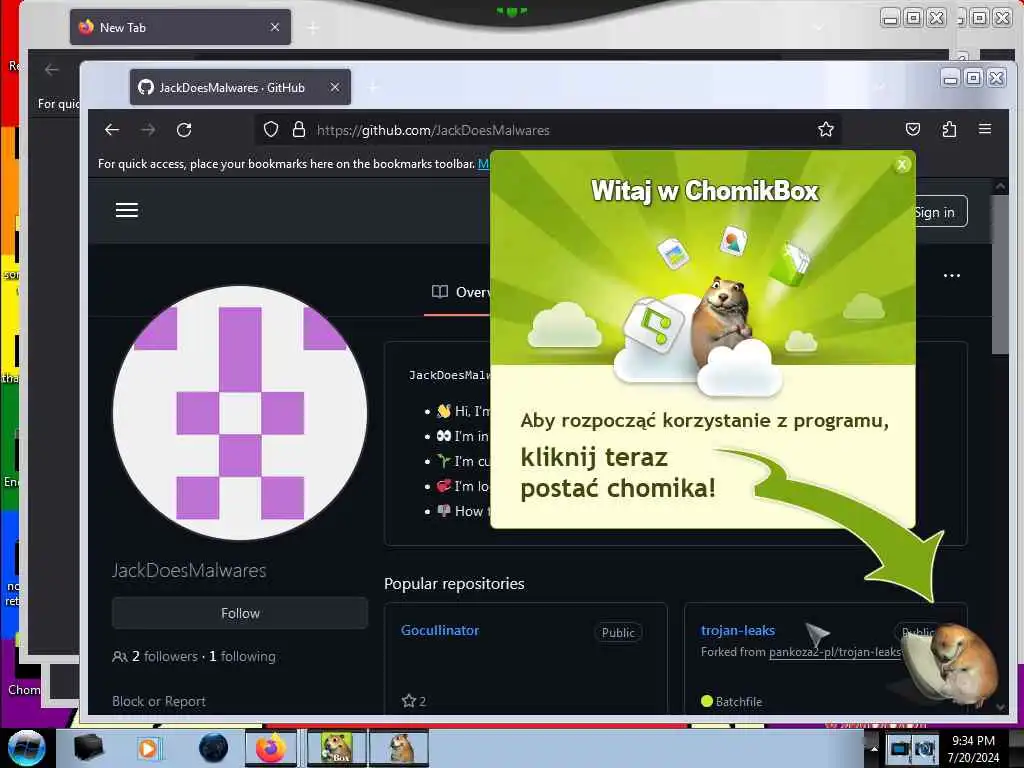Open the Overview profile tab
The width and height of the screenshot is (1024, 768).
461,292
